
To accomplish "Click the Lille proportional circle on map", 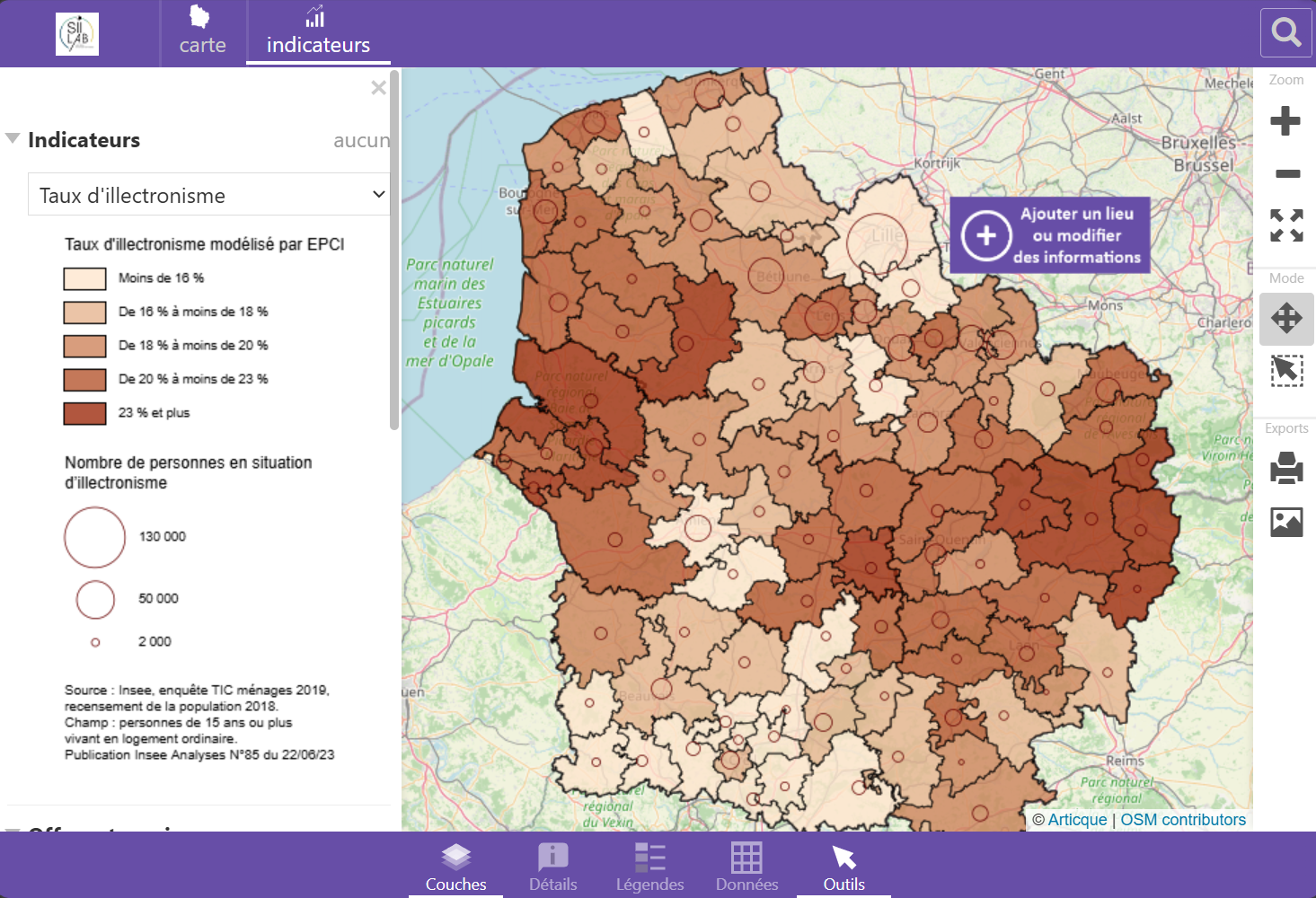I will point(877,243).
